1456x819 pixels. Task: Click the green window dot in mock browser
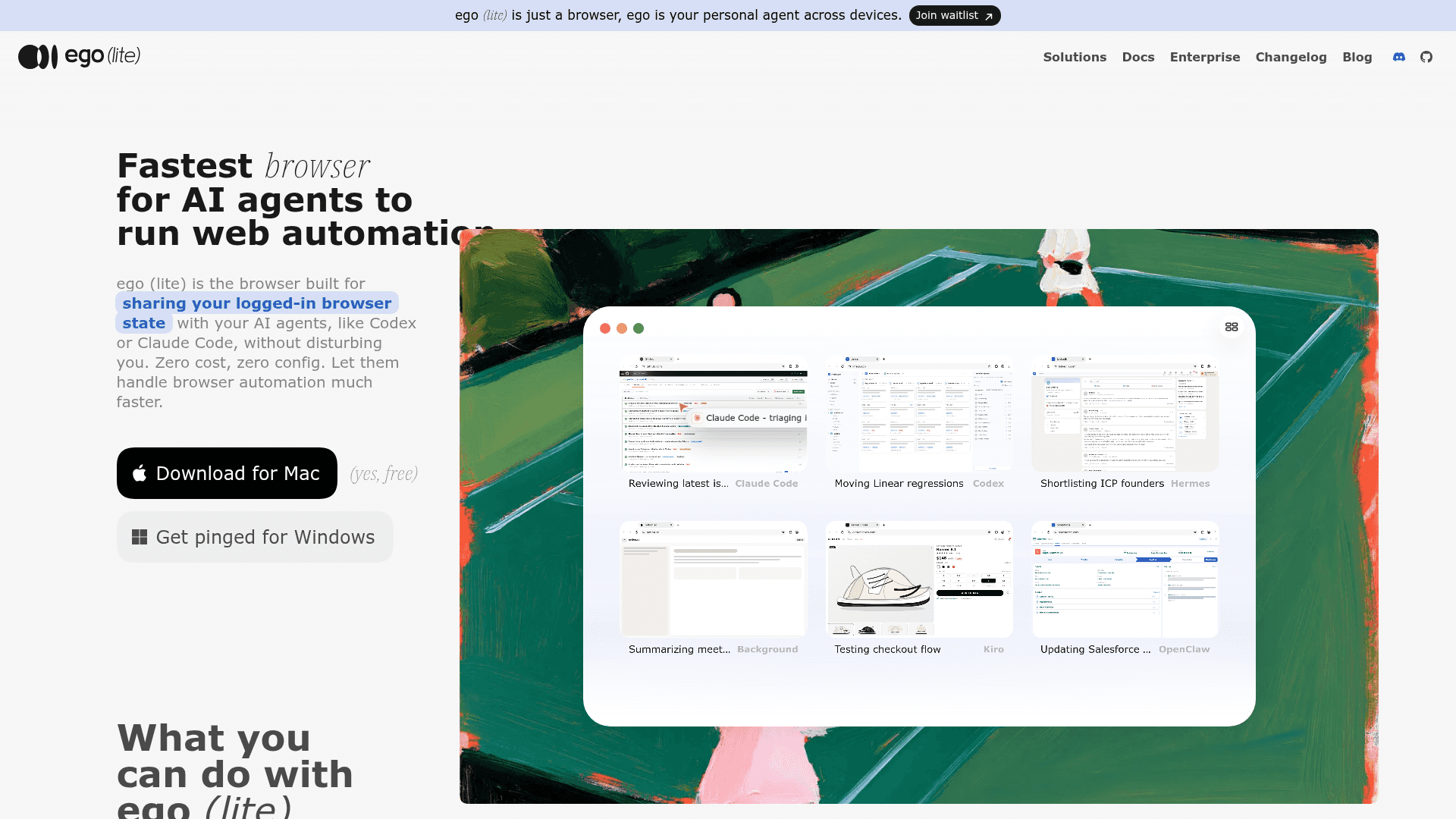click(x=639, y=328)
